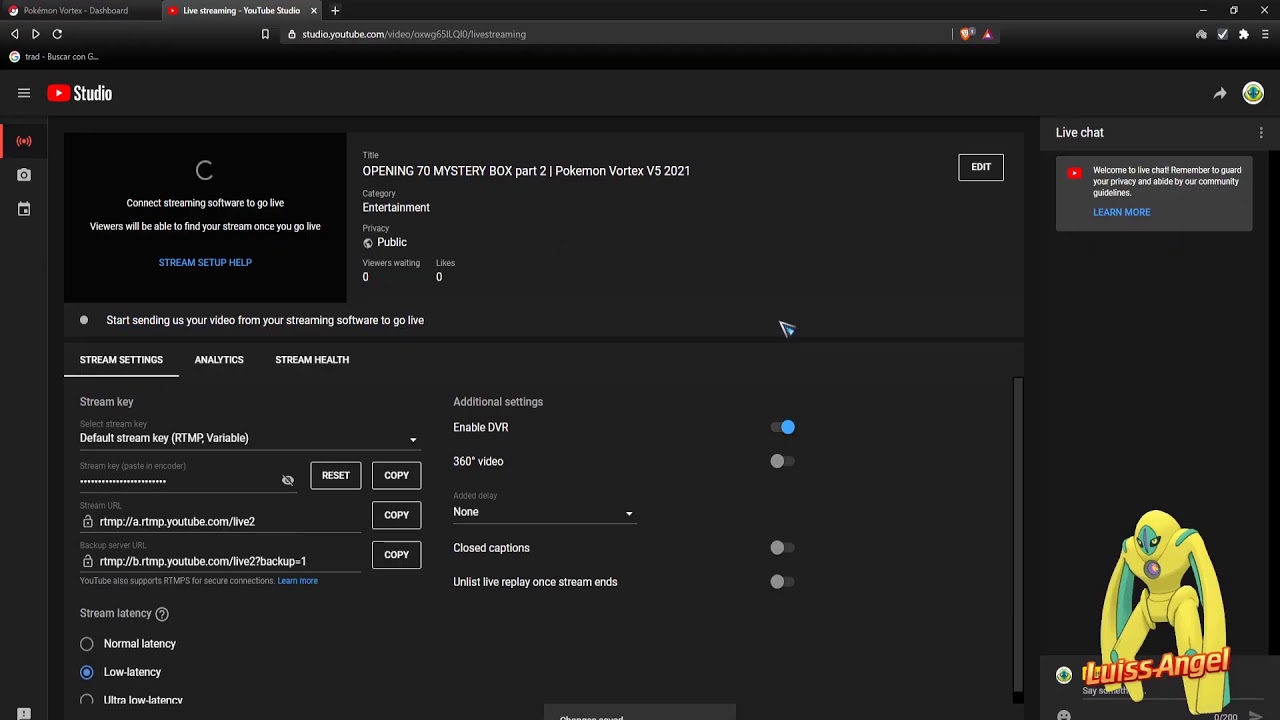Click the LEARN MORE link in the live chat
Viewport: 1280px width, 720px height.
coord(1121,212)
